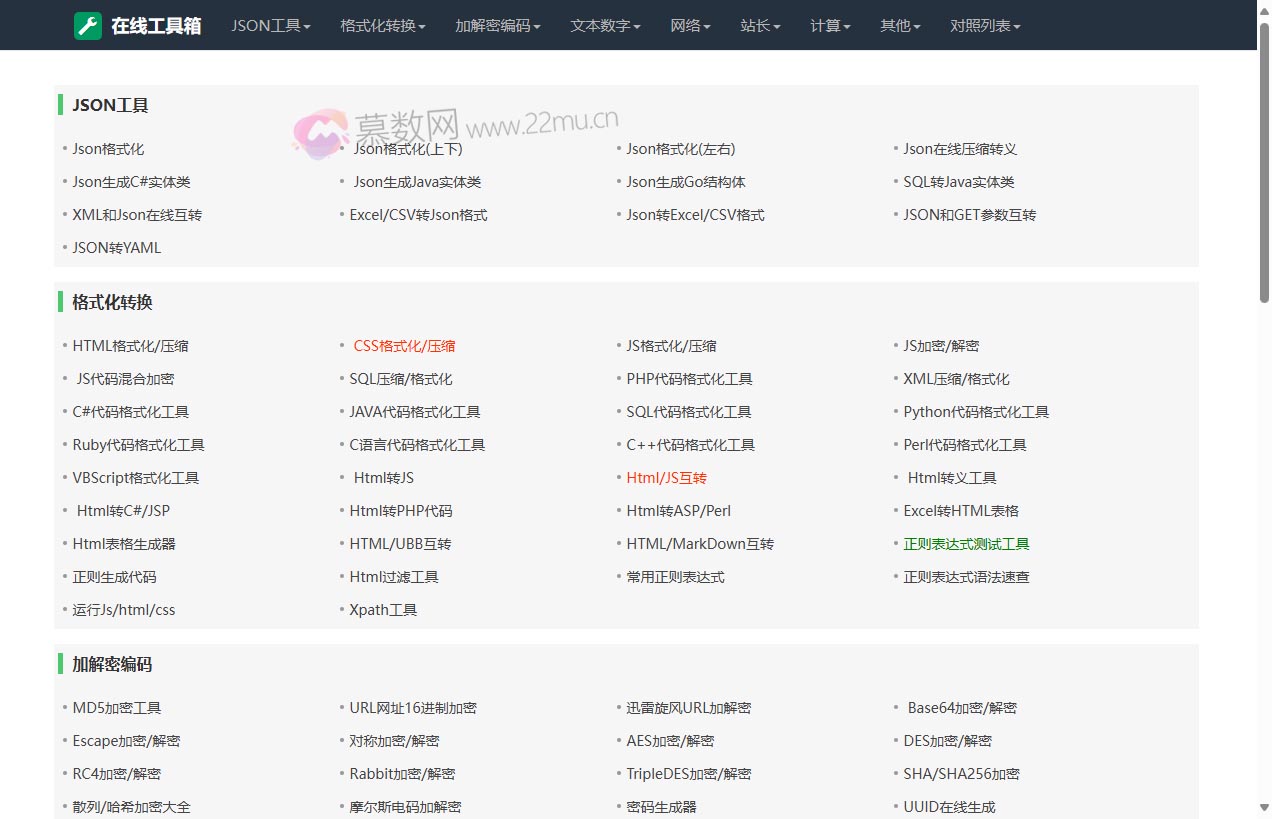Open the 格式化转换 dropdown menu

(x=381, y=26)
